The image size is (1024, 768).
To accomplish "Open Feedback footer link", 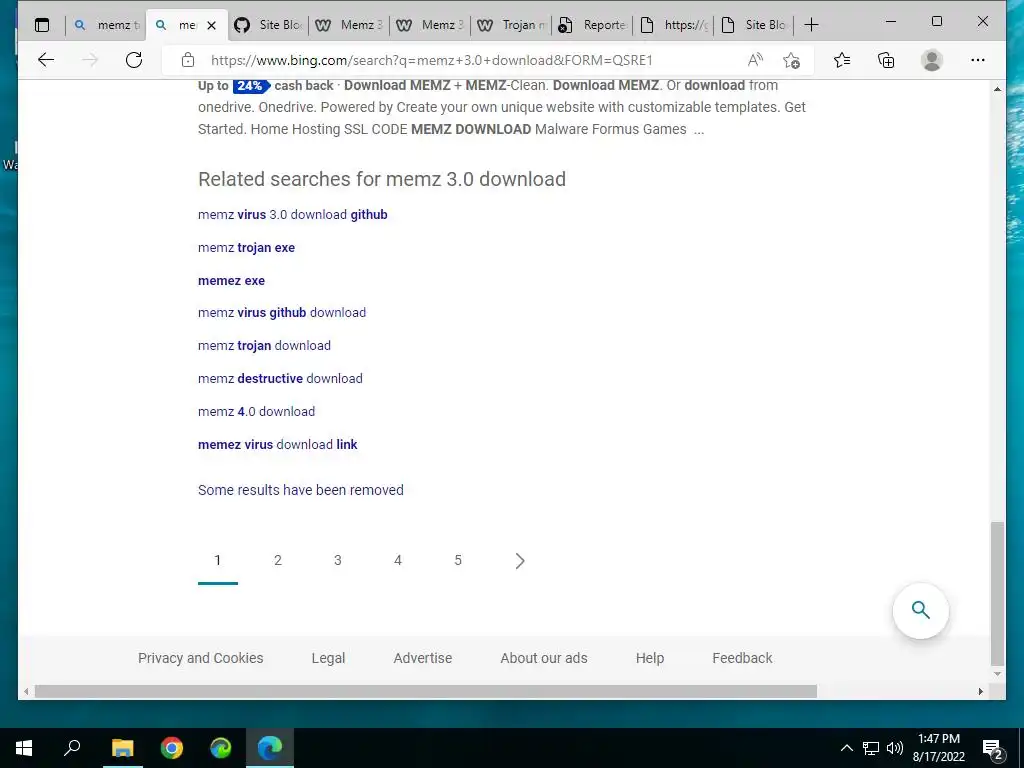I will tap(742, 658).
